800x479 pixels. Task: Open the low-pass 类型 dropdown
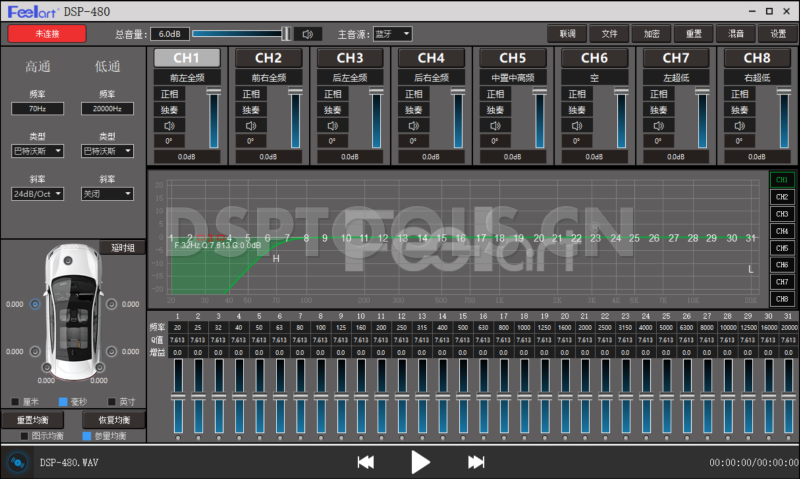tap(106, 151)
